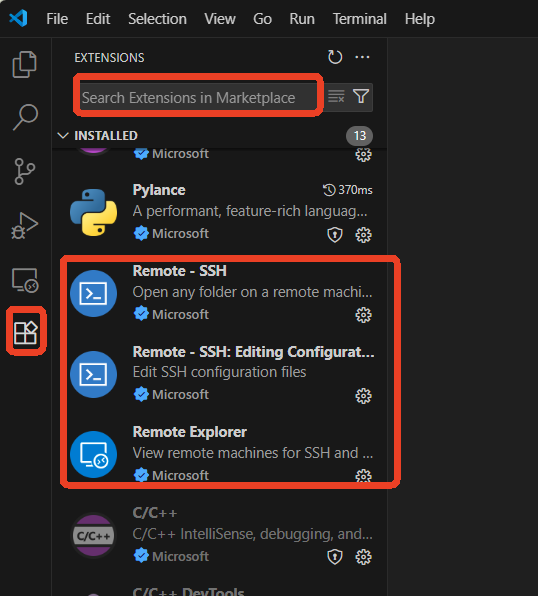Open the File menu
Image resolution: width=538 pixels, height=596 pixels.
tap(57, 19)
